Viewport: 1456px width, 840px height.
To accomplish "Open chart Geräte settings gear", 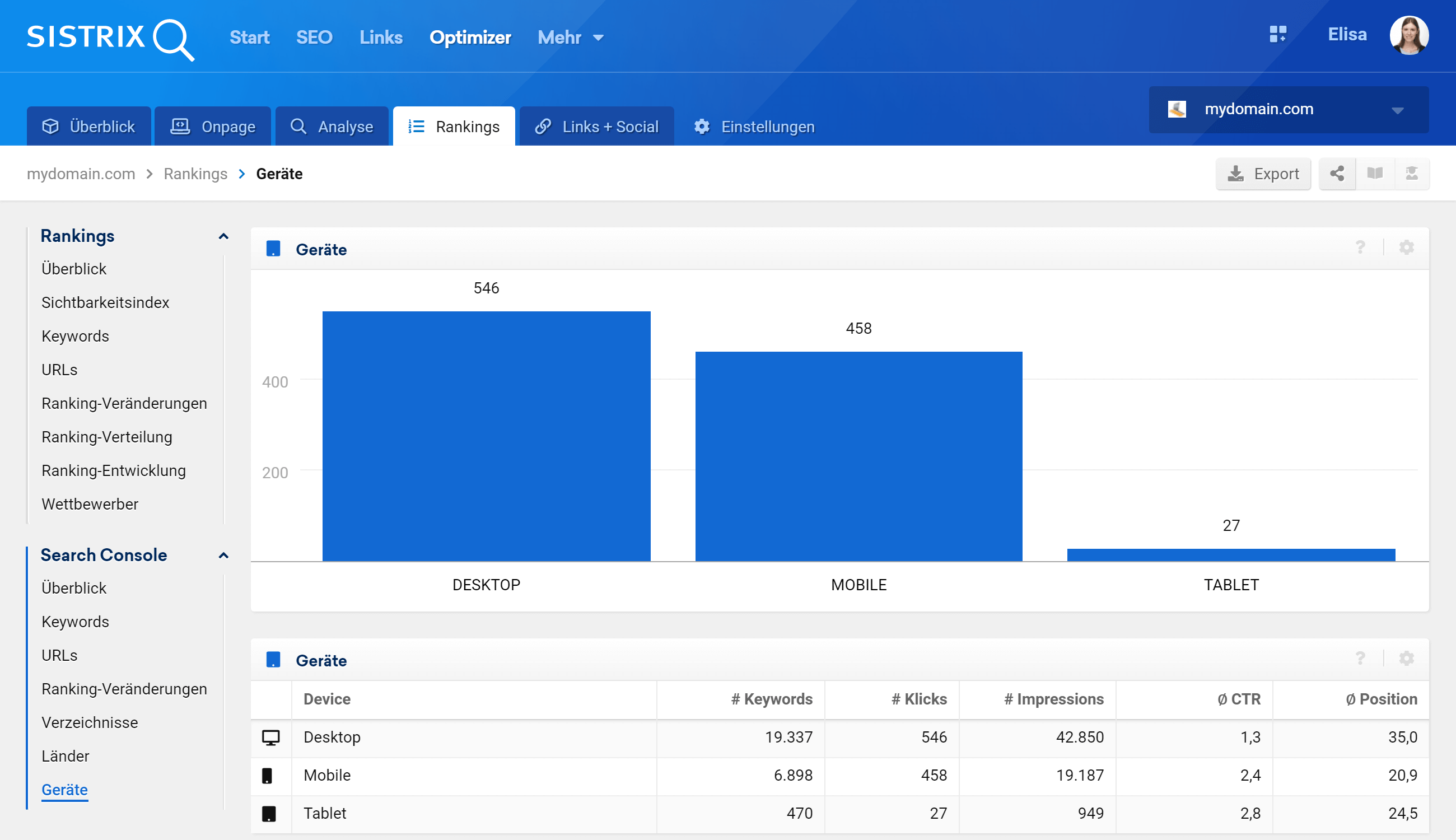I will 1406,248.
